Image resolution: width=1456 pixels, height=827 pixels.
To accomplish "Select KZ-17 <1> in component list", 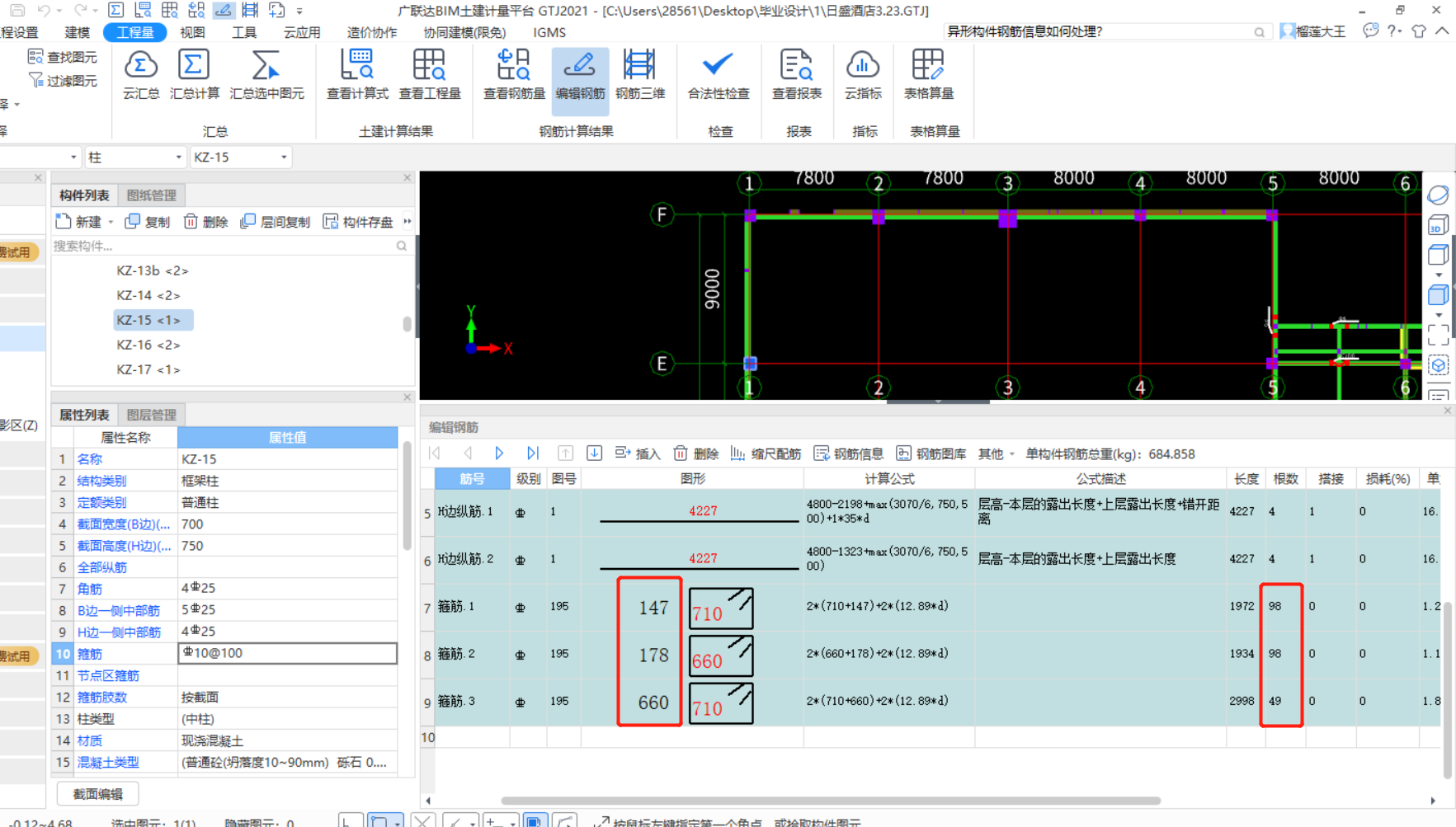I will [148, 369].
